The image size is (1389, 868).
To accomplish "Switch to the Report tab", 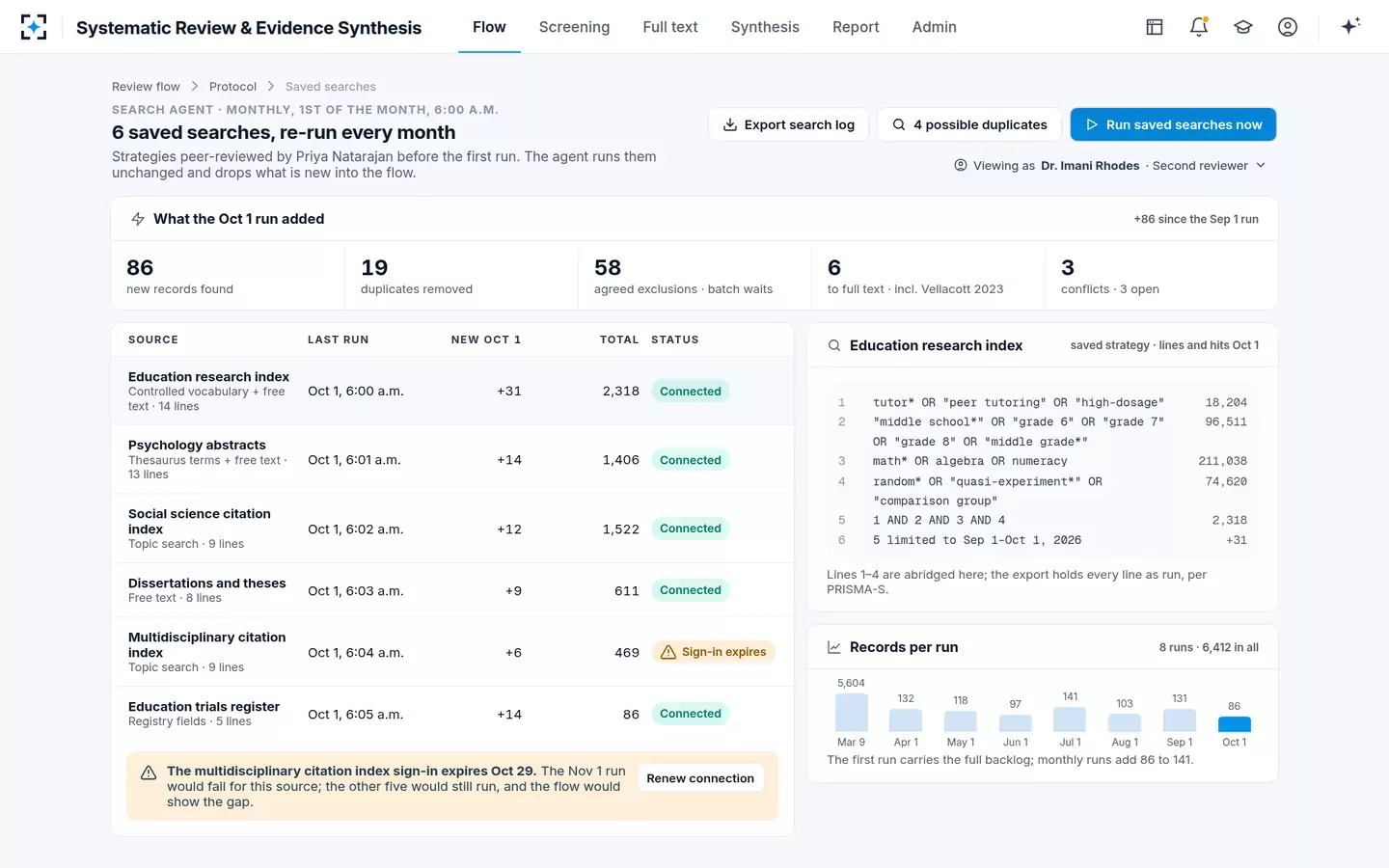I will (x=856, y=27).
